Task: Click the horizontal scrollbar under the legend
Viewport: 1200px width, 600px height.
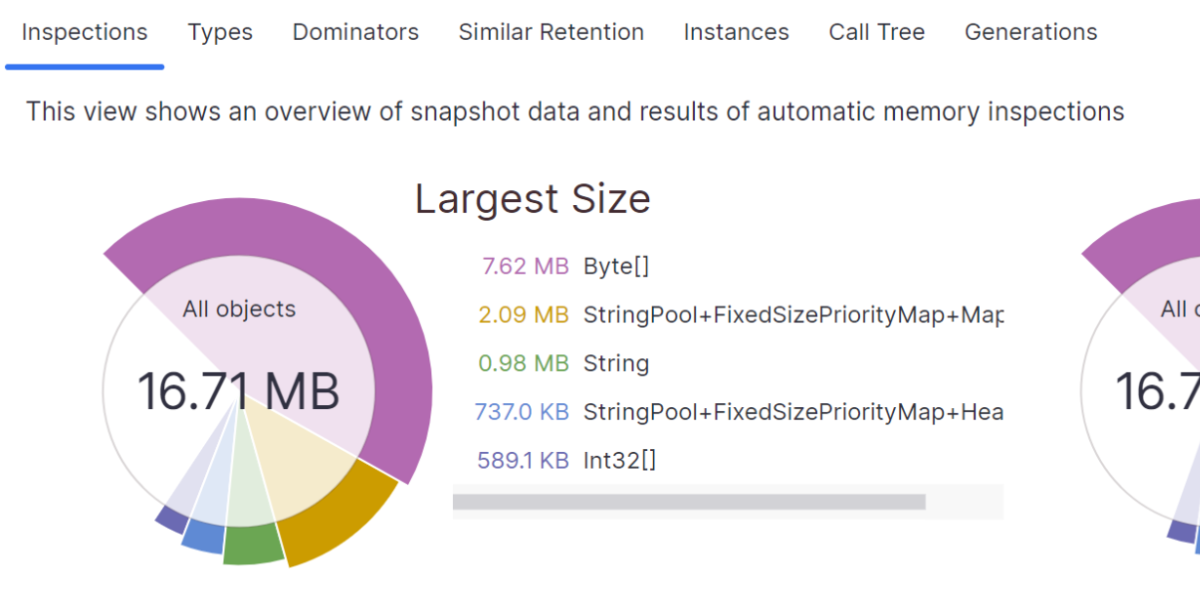Action: tap(689, 501)
